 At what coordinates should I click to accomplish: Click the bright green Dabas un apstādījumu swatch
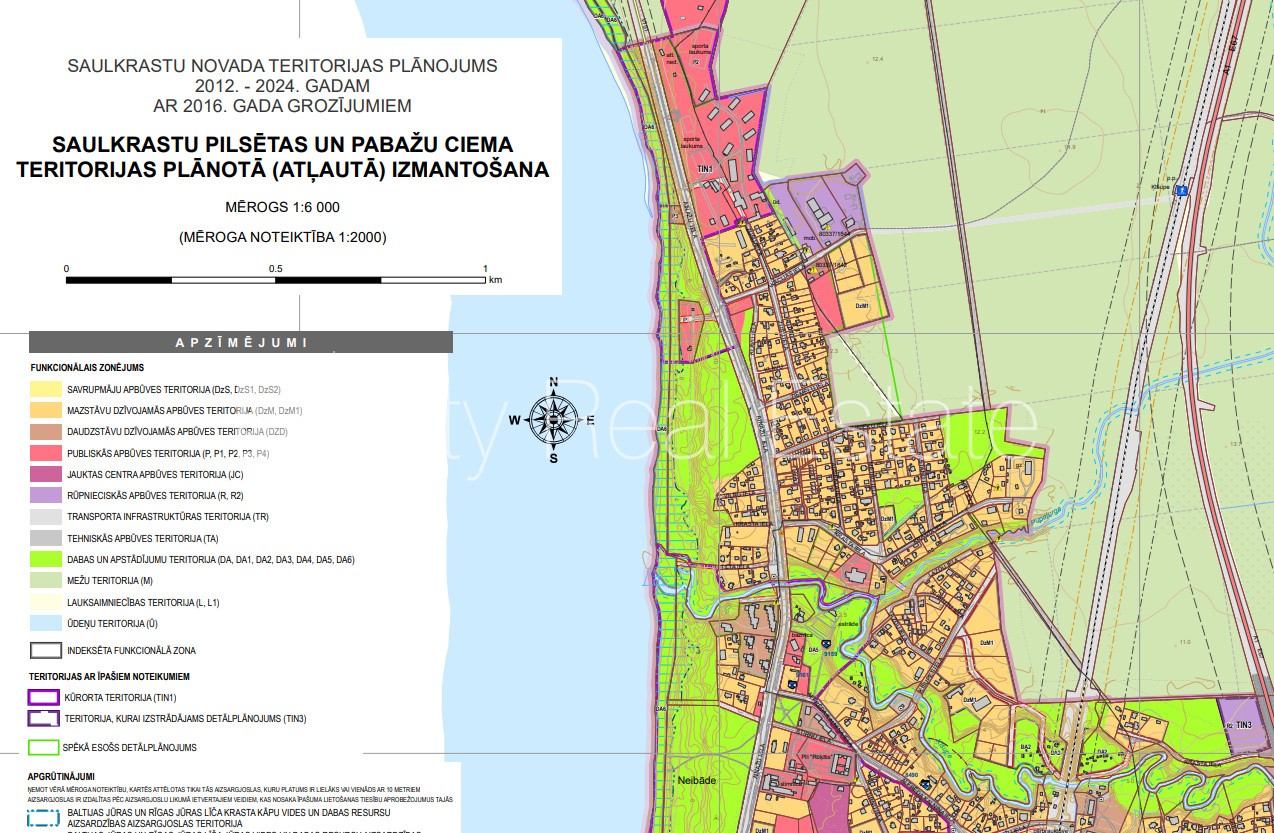pyautogui.click(x=45, y=559)
